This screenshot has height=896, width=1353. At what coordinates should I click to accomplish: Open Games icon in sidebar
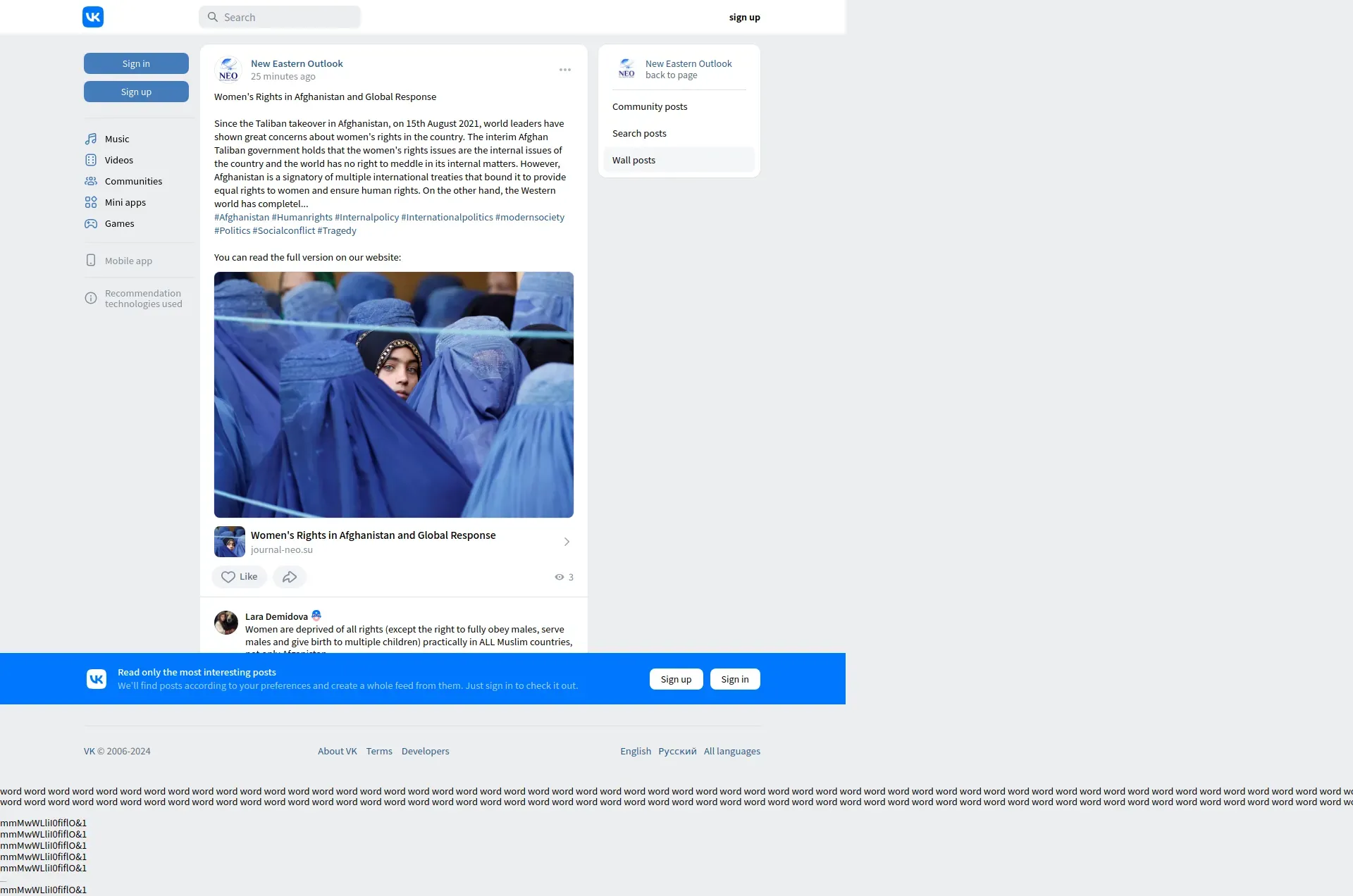tap(91, 223)
